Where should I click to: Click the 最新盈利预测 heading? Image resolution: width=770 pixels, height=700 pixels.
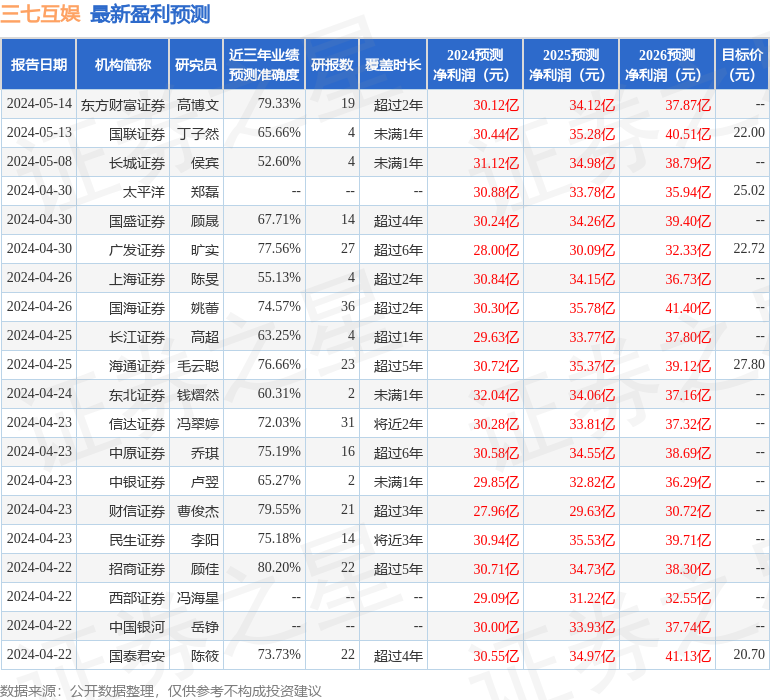tap(150, 14)
